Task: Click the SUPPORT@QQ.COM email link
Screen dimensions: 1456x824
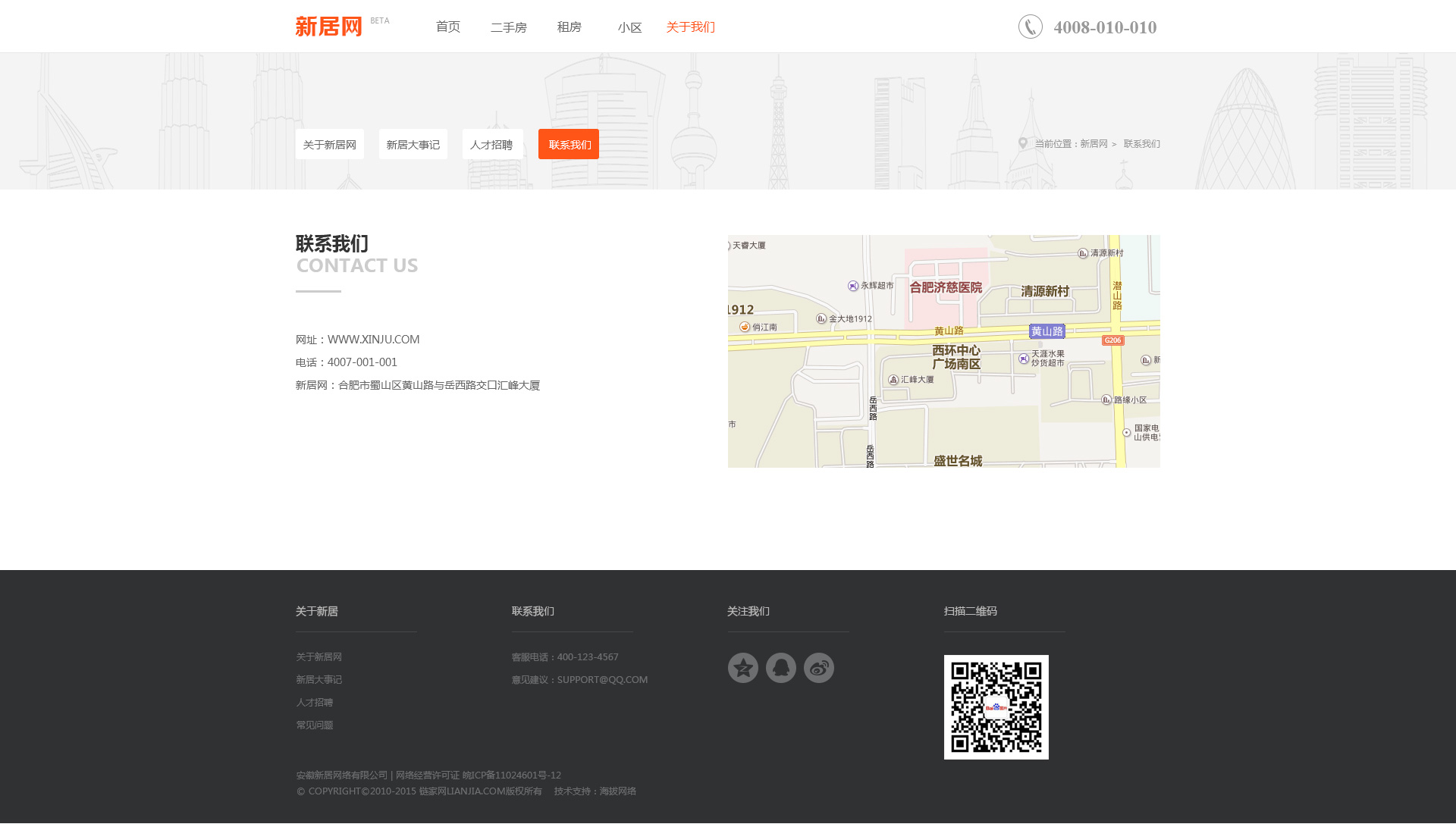Action: click(602, 679)
